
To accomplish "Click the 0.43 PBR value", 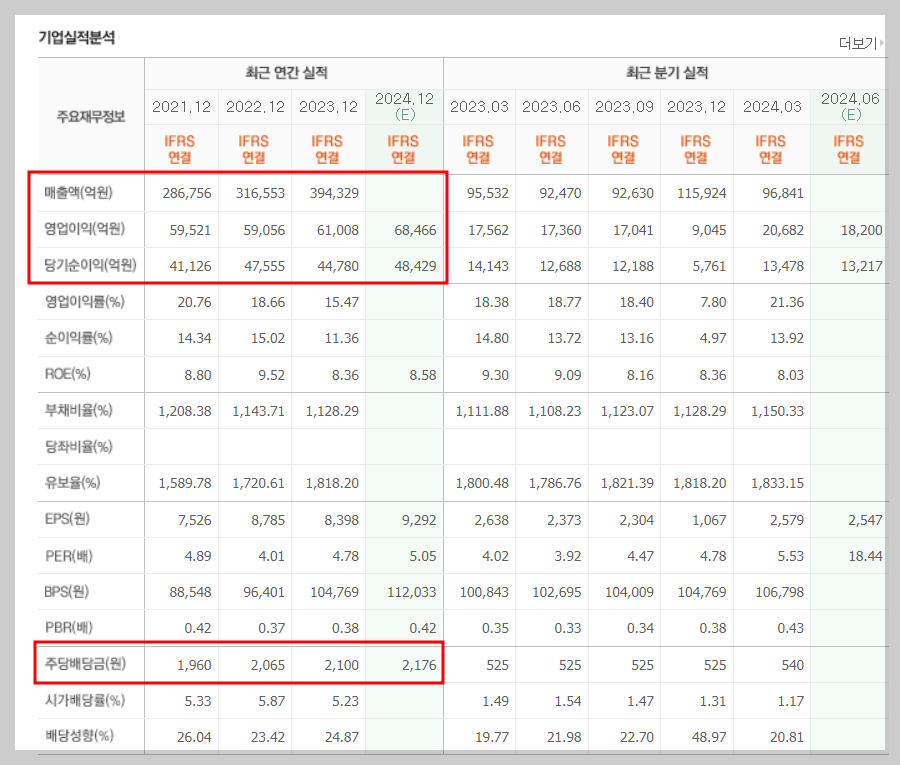I will [790, 628].
